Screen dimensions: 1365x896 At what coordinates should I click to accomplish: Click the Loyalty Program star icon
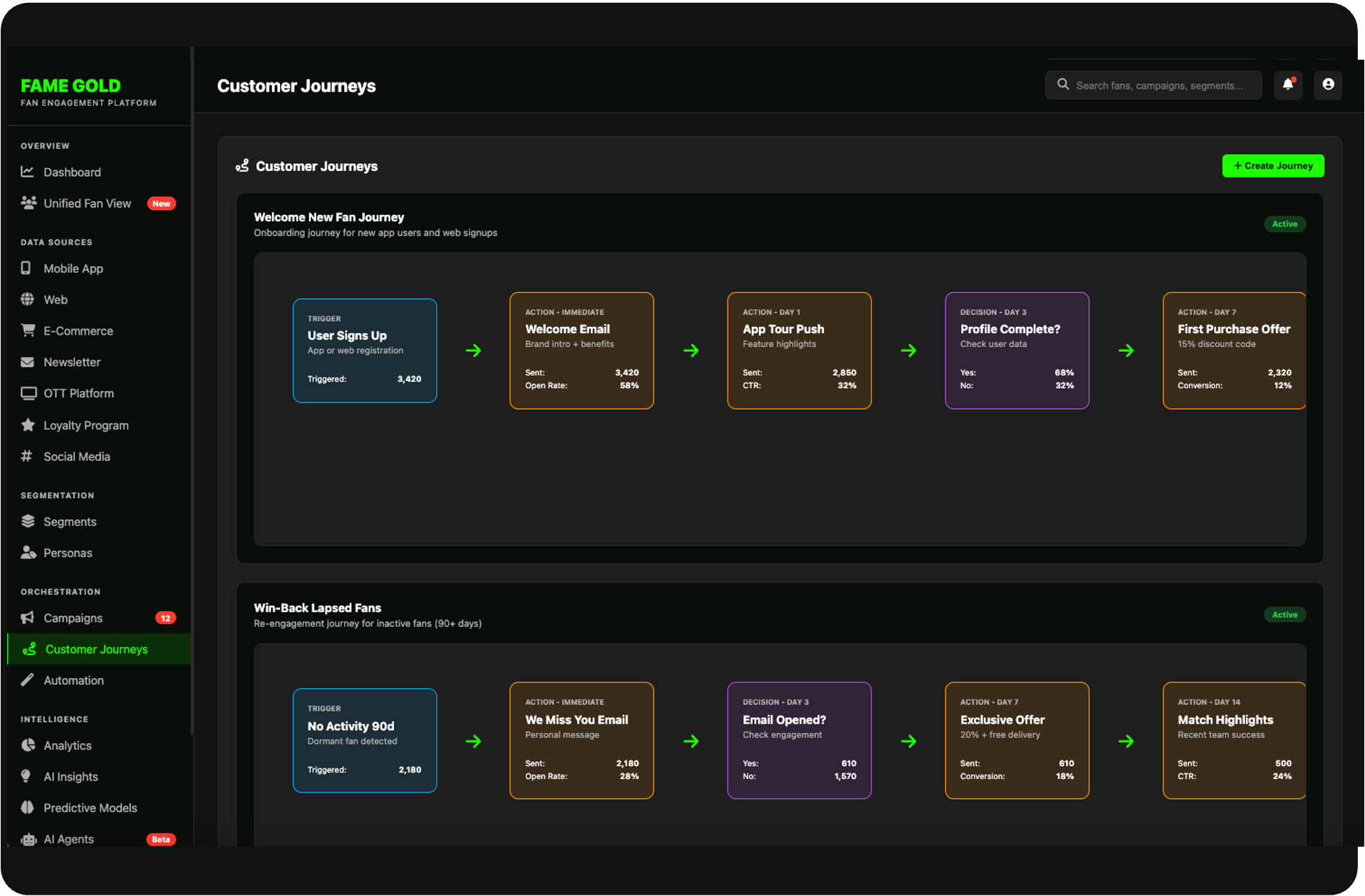pyautogui.click(x=28, y=425)
